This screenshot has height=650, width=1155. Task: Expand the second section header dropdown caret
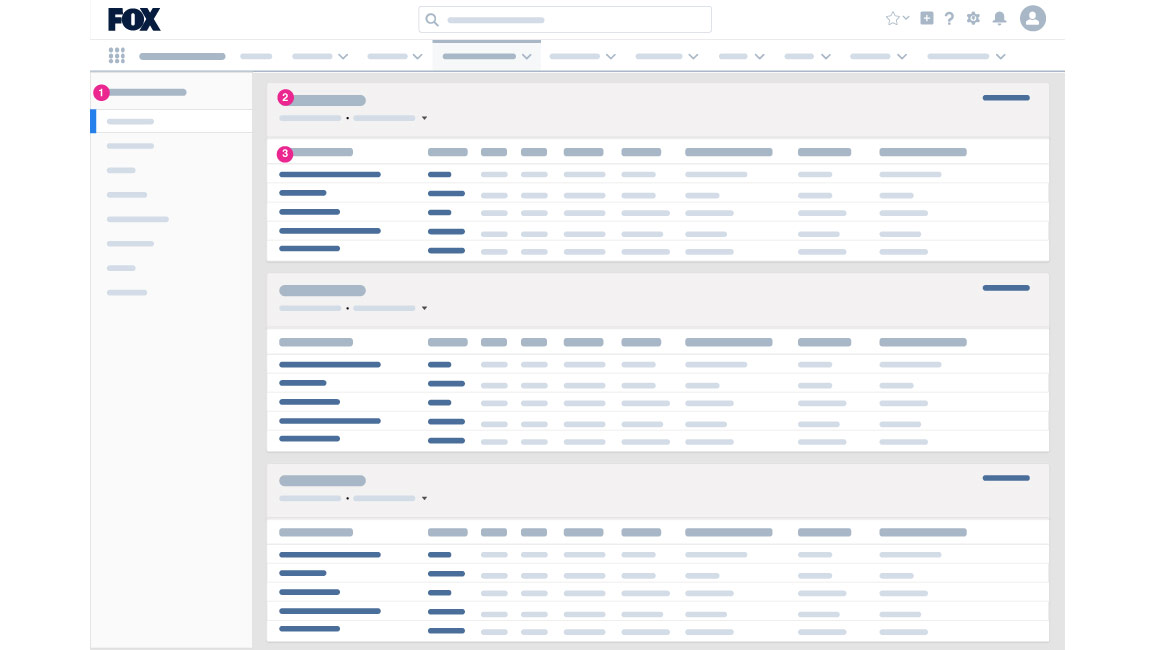(424, 308)
